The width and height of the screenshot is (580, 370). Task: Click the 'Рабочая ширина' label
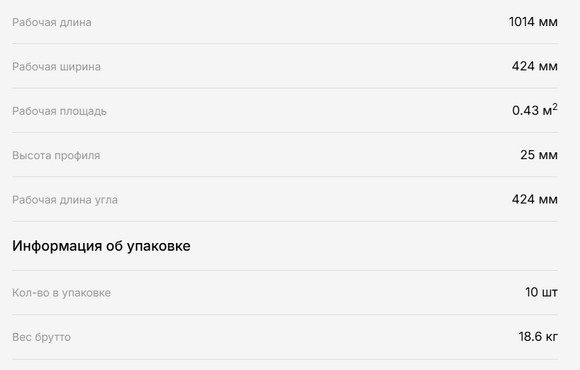pyautogui.click(x=56, y=67)
